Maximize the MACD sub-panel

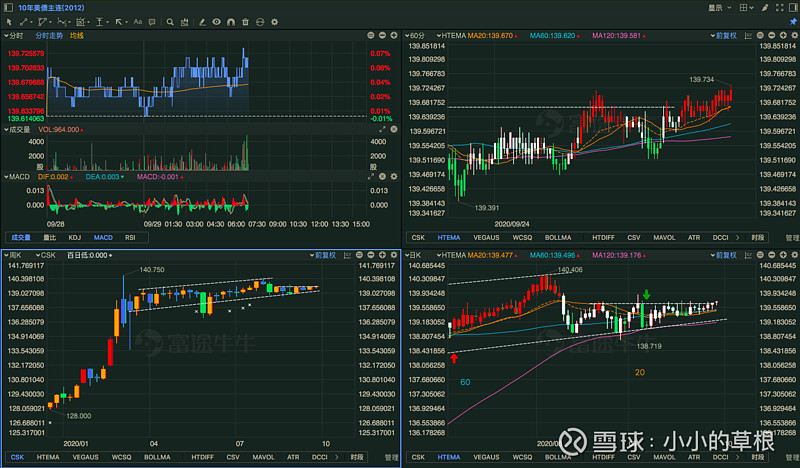tap(371, 177)
